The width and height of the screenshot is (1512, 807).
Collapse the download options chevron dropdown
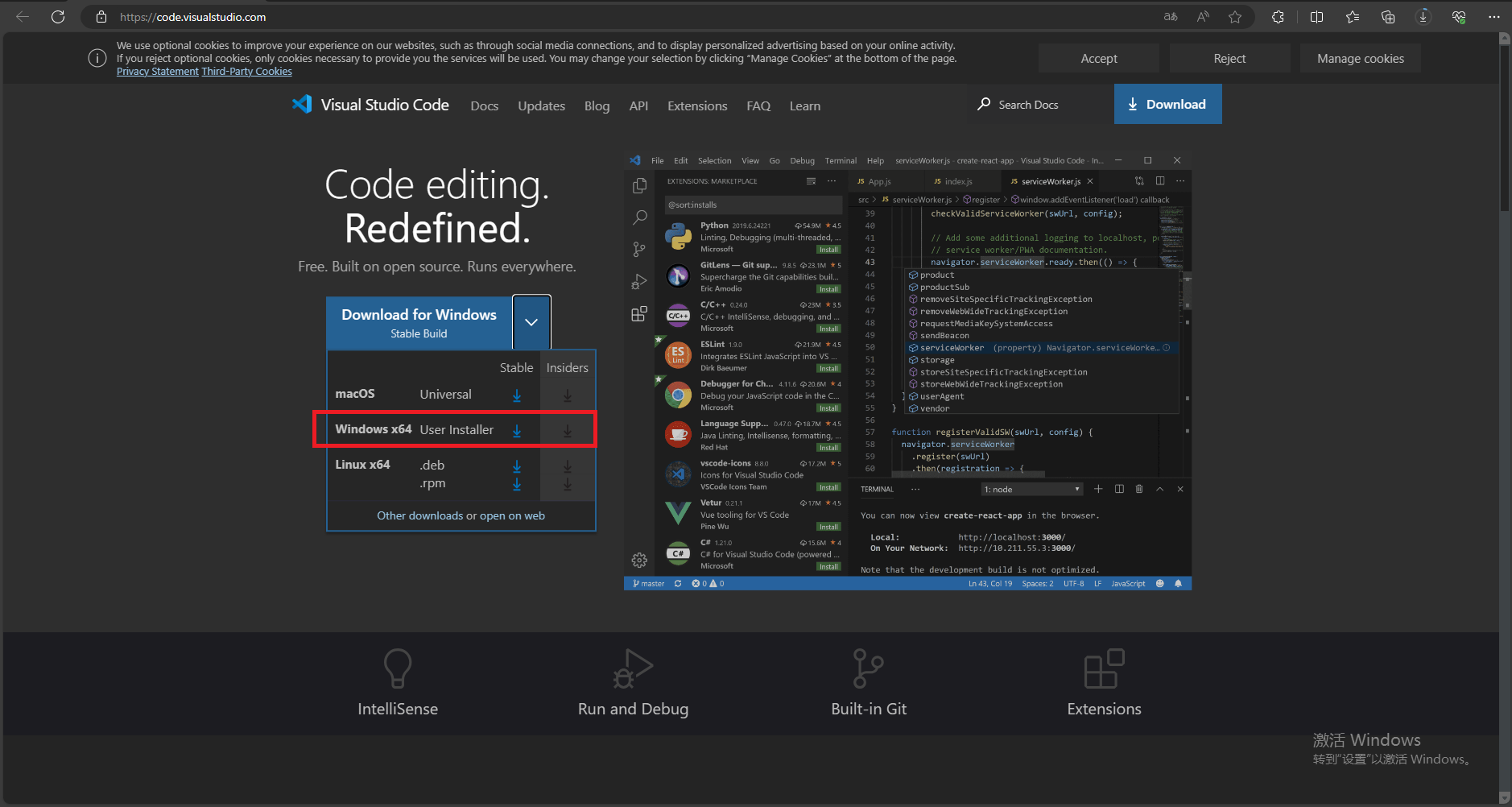[531, 321]
